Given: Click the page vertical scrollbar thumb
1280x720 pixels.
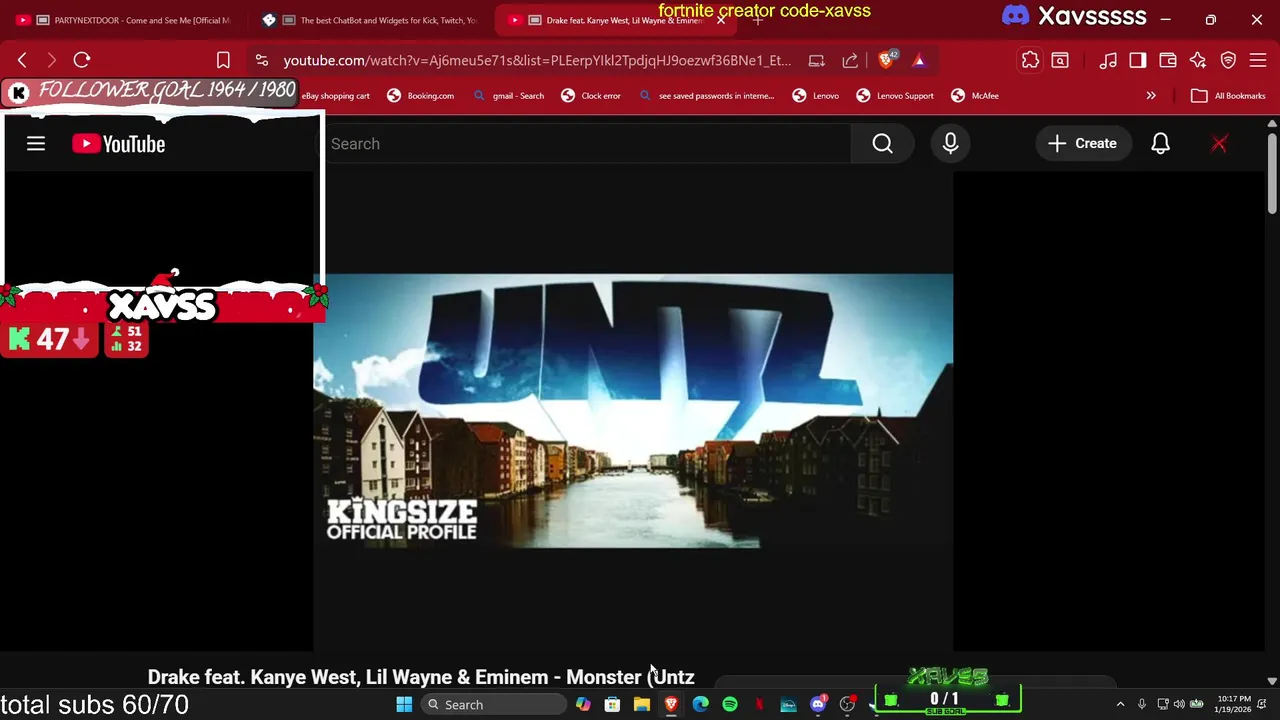Looking at the screenshot, I should [1271, 172].
